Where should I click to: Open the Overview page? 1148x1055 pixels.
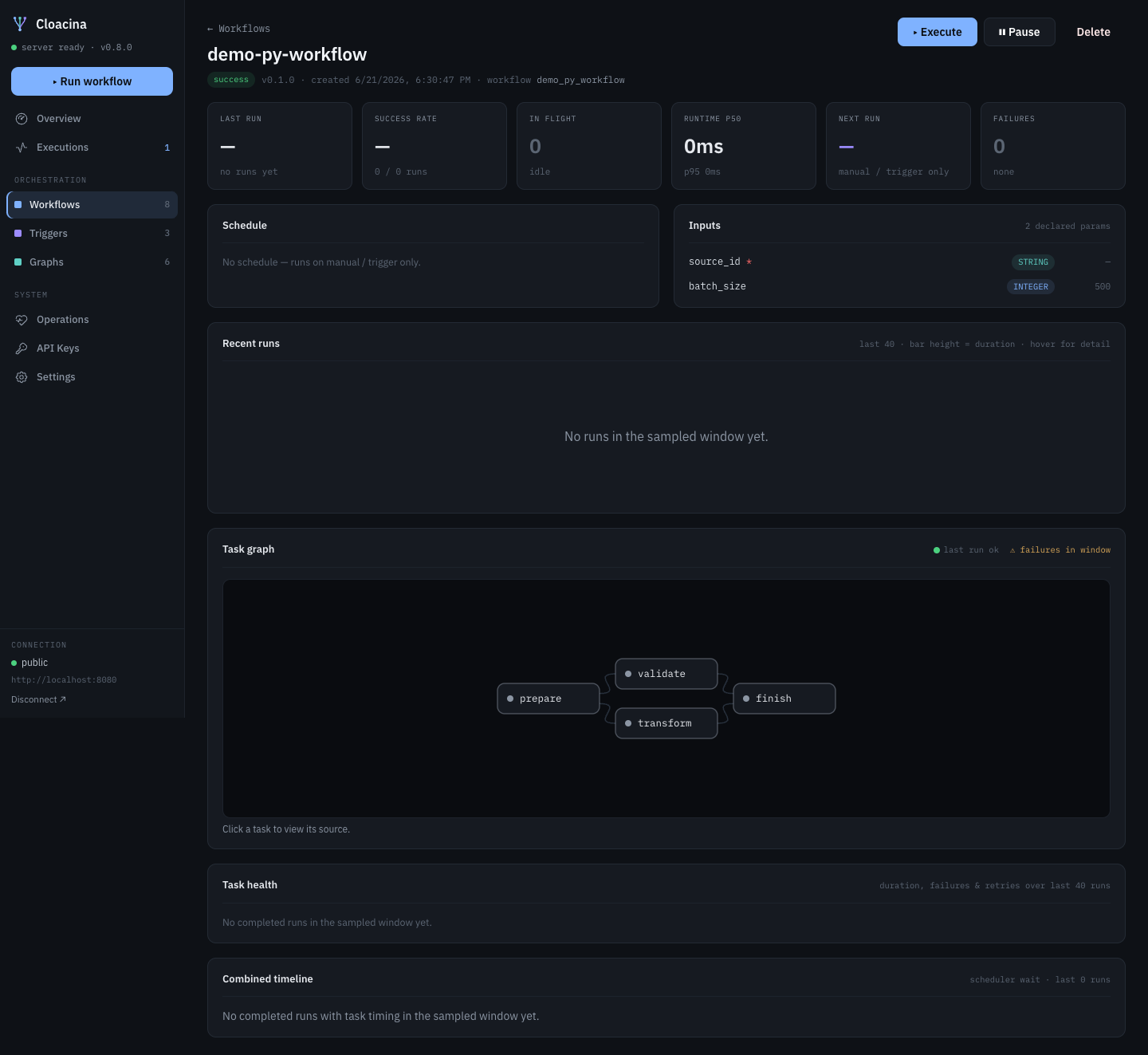pos(92,119)
